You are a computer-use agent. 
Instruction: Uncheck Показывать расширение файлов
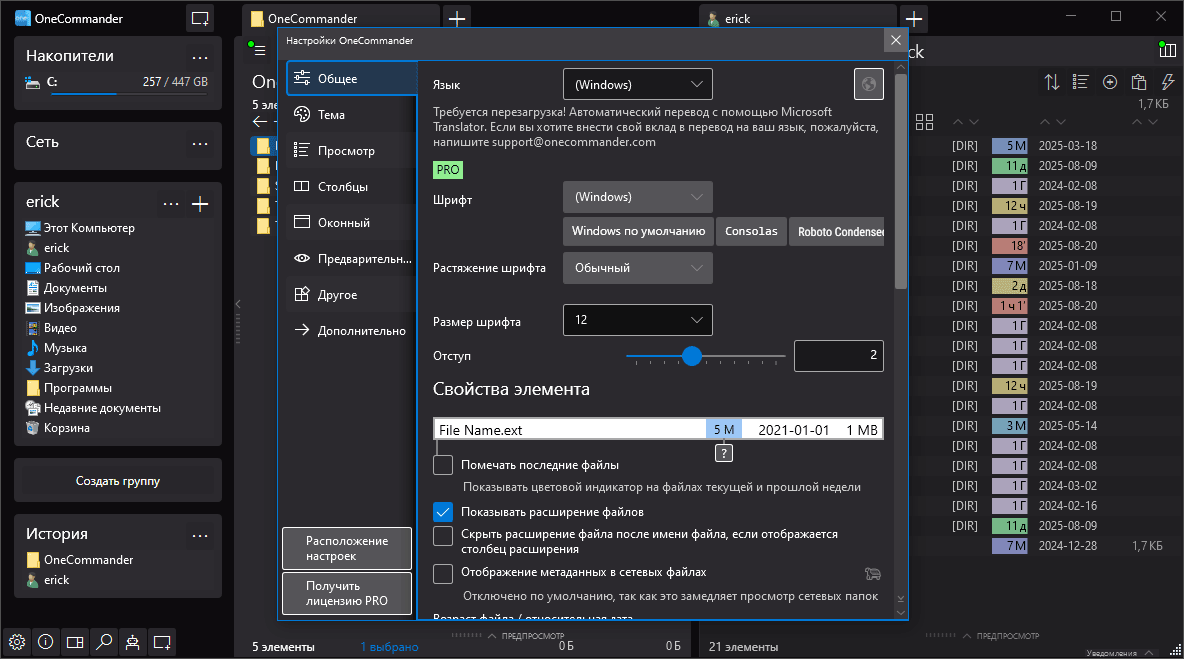[x=442, y=512]
